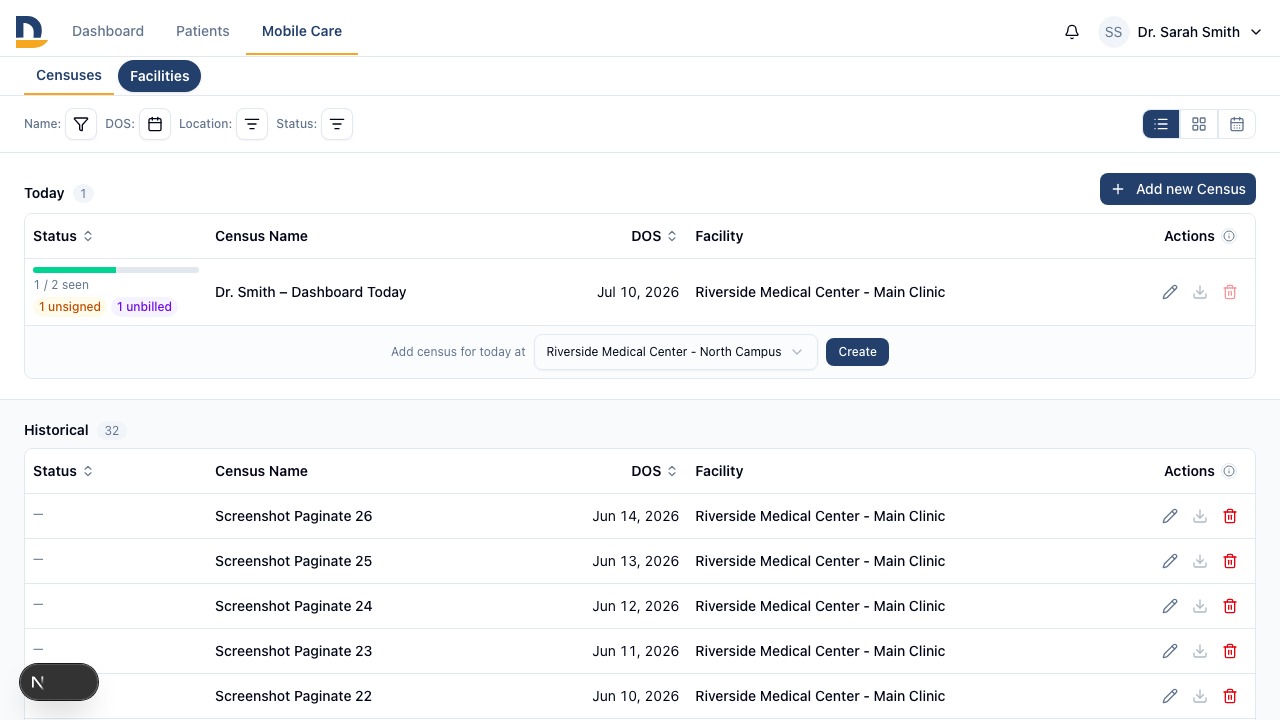Screen dimensions: 1280x720
Task: Switch to list view
Action: 1161,124
